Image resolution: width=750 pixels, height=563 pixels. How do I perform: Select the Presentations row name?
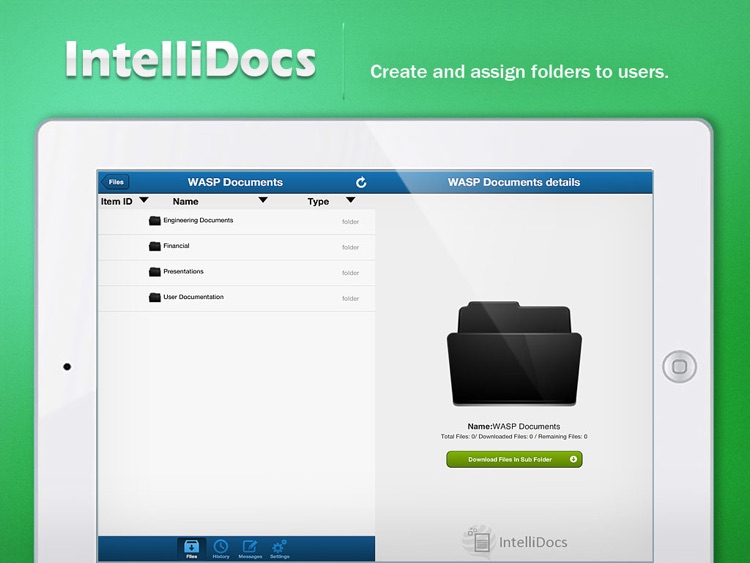point(183,271)
